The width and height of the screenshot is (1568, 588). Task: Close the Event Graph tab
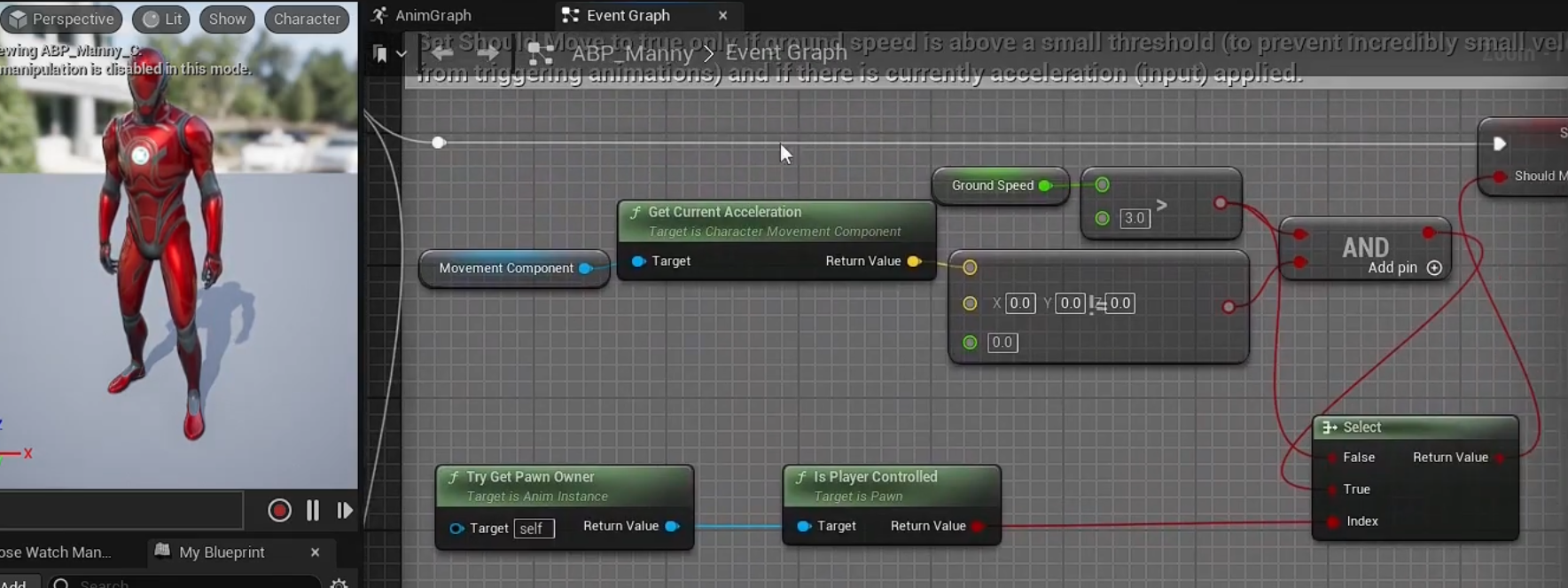722,15
